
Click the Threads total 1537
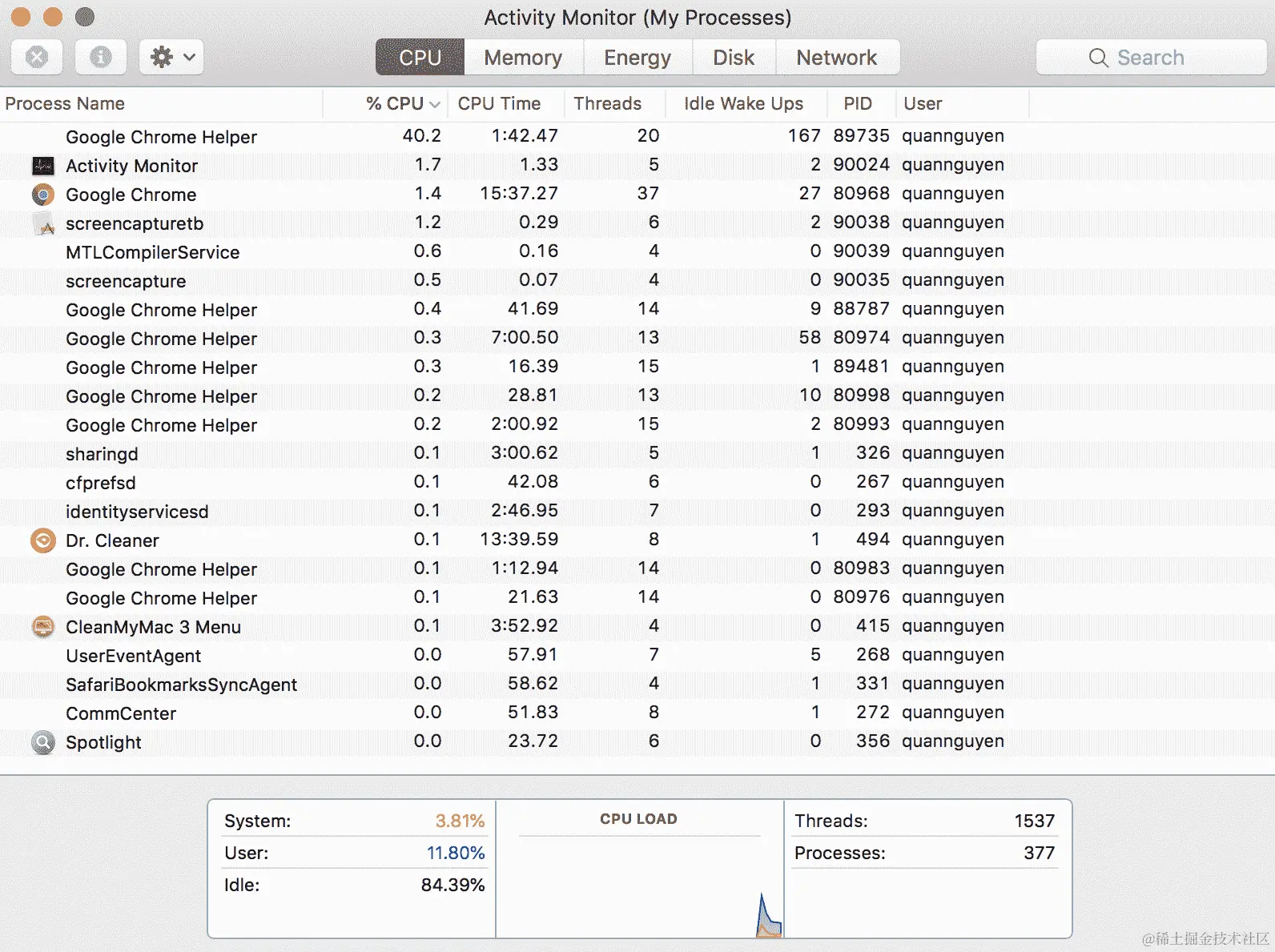point(1034,821)
